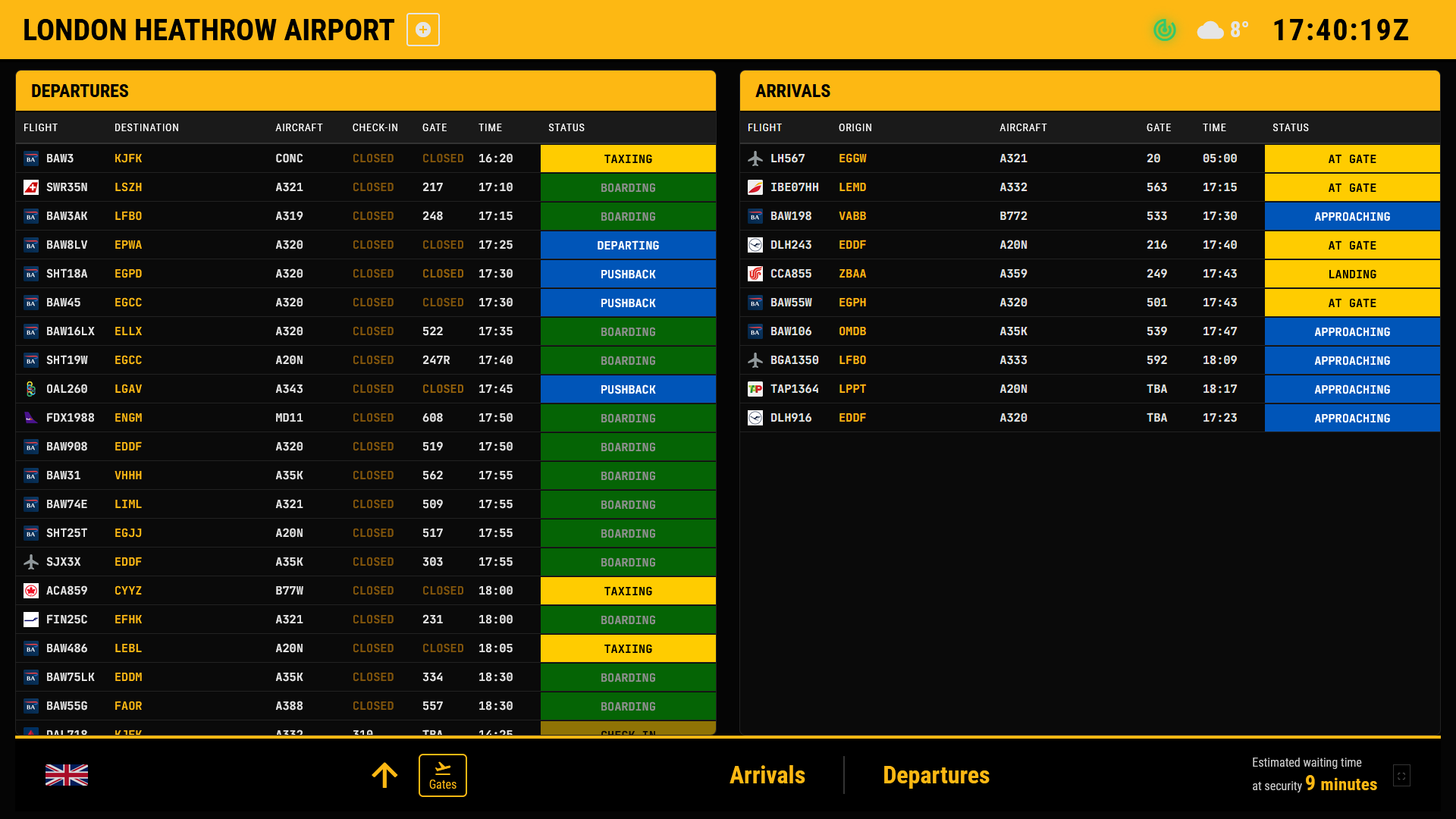Viewport: 1456px width, 819px height.
Task: Click the TIME column header in Departures
Action: (x=490, y=127)
